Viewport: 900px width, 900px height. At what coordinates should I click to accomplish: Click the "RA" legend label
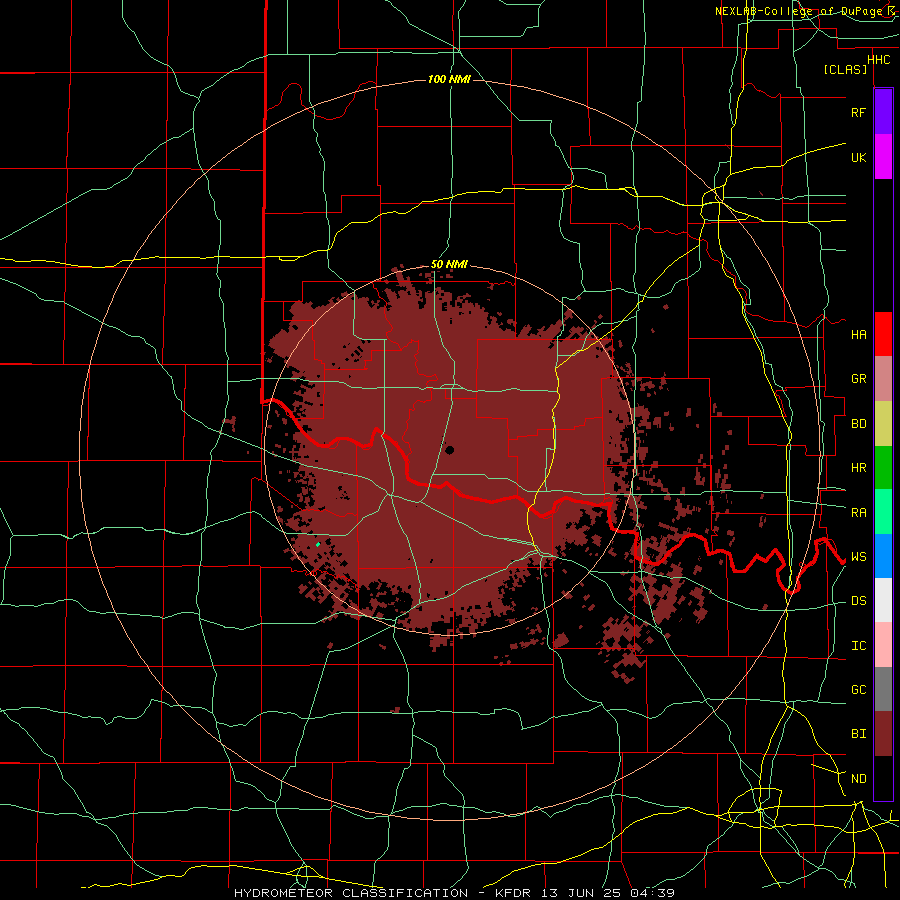(x=858, y=513)
